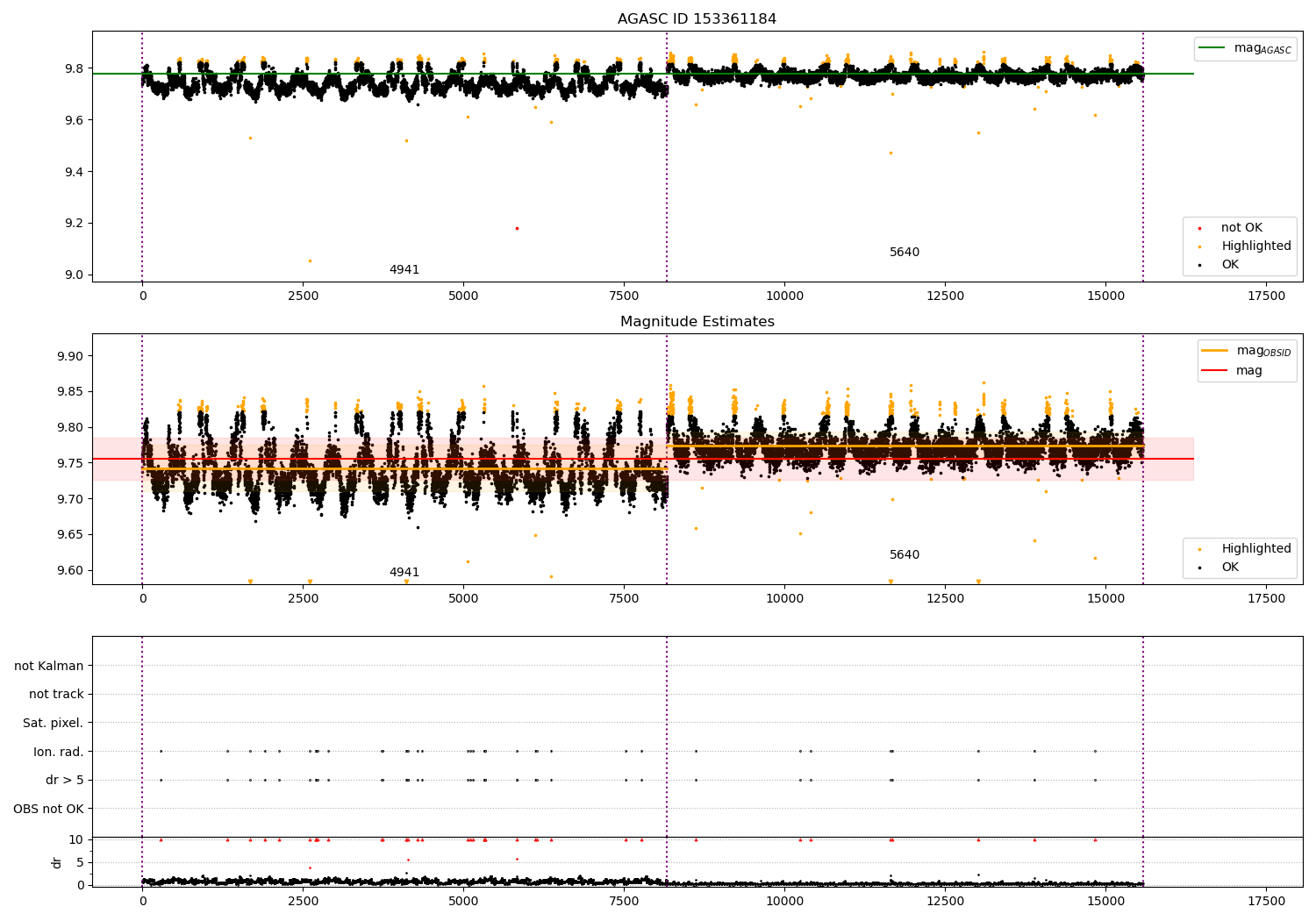Click the Magnitude Estimates plot title
Screen dimensions: 1316x921
pyautogui.click(x=697, y=322)
